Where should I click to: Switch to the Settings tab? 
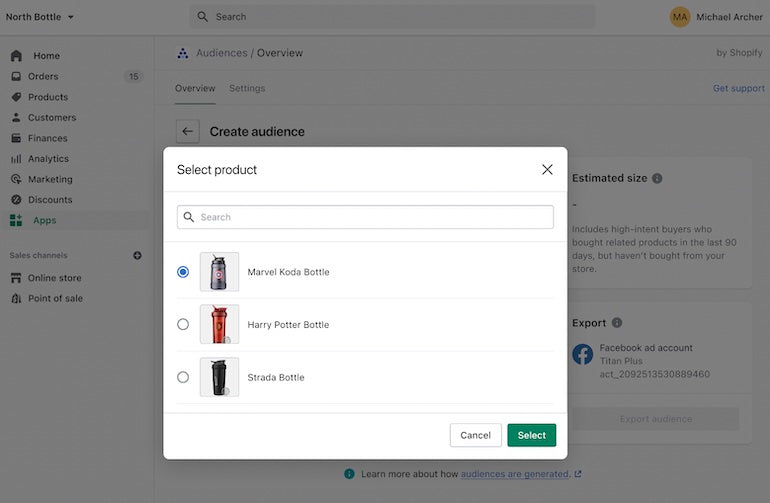pos(247,88)
